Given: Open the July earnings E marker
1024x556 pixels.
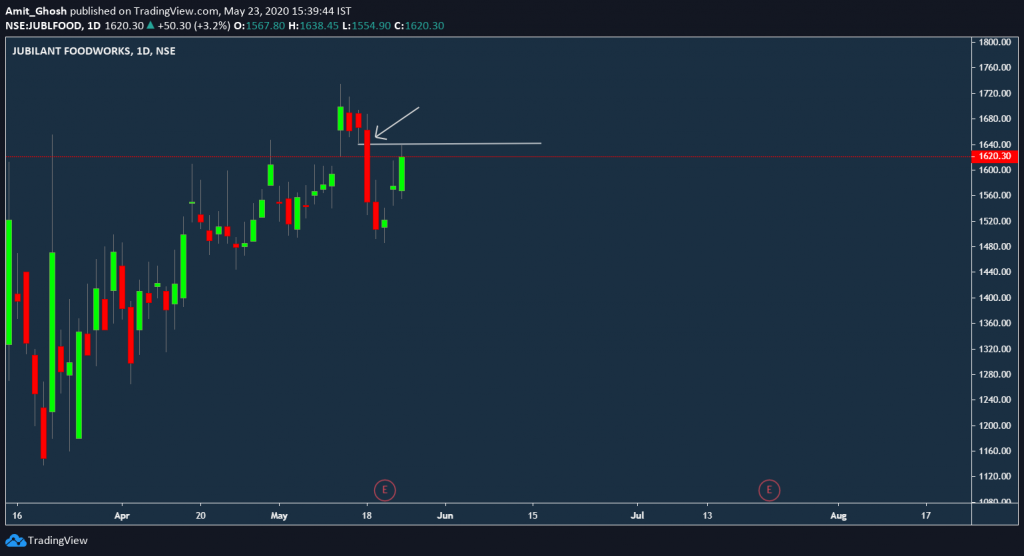Looking at the screenshot, I should [769, 490].
